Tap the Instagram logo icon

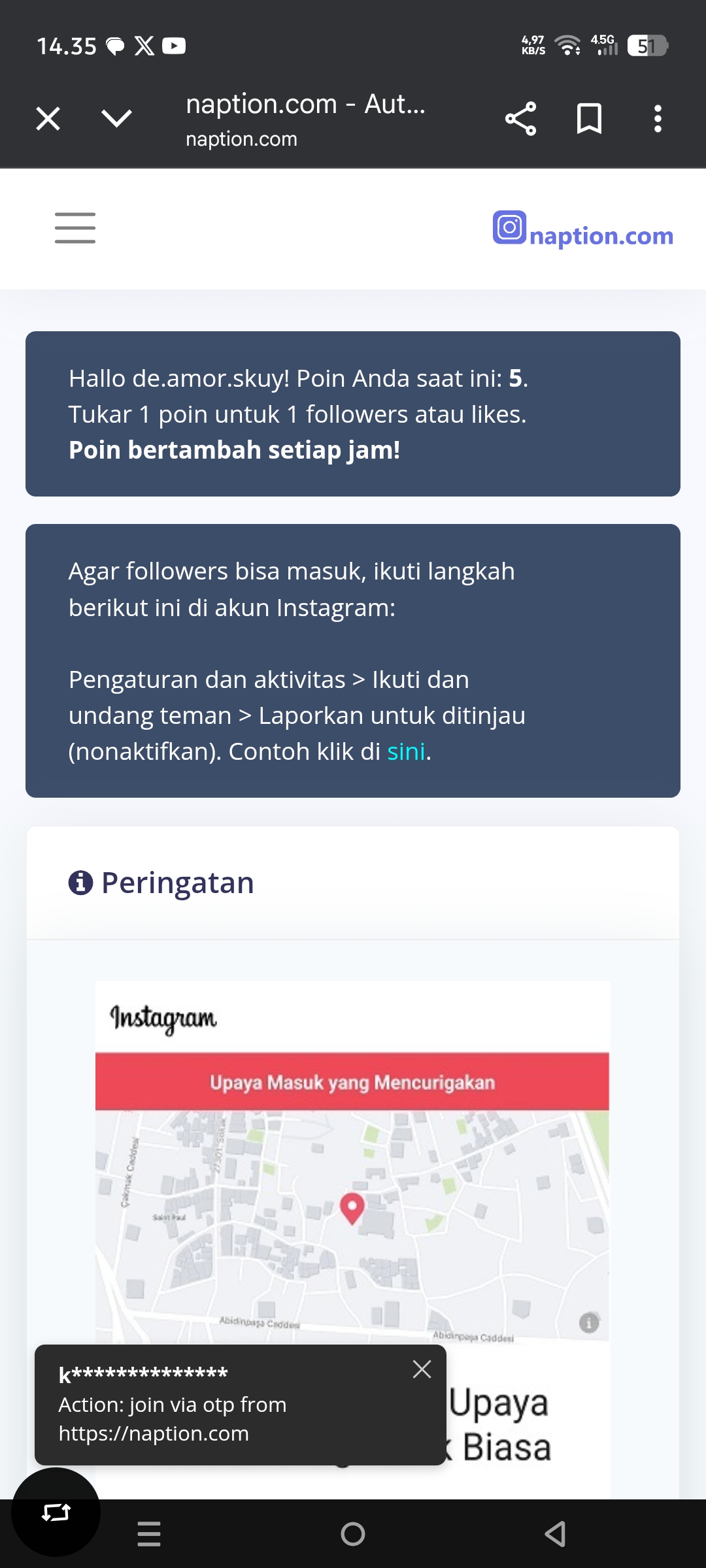click(x=509, y=228)
